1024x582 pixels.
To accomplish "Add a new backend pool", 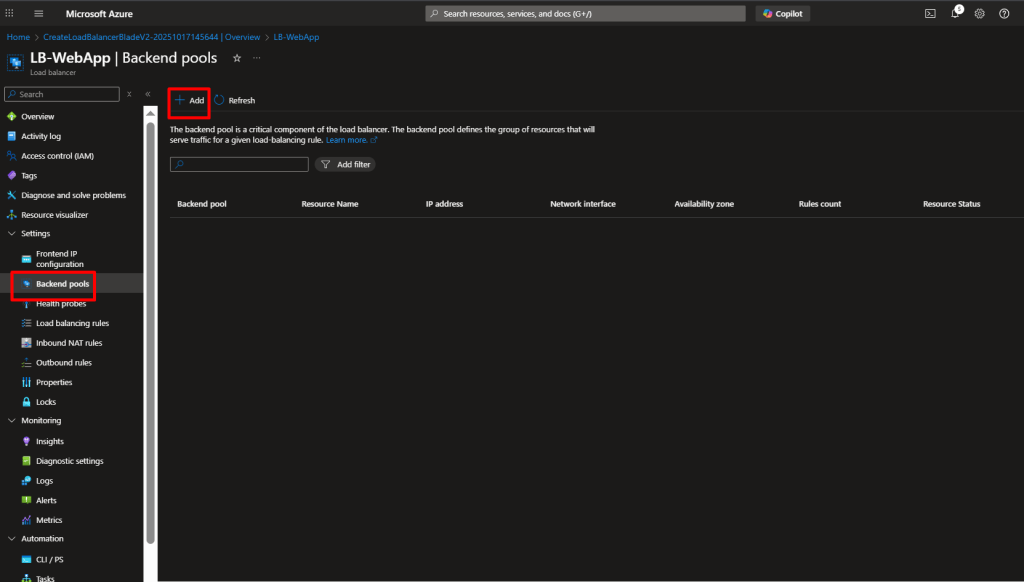I will (189, 101).
